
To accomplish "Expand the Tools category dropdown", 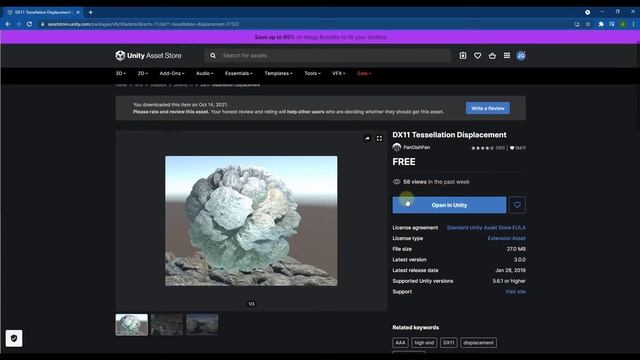I will pyautogui.click(x=312, y=73).
